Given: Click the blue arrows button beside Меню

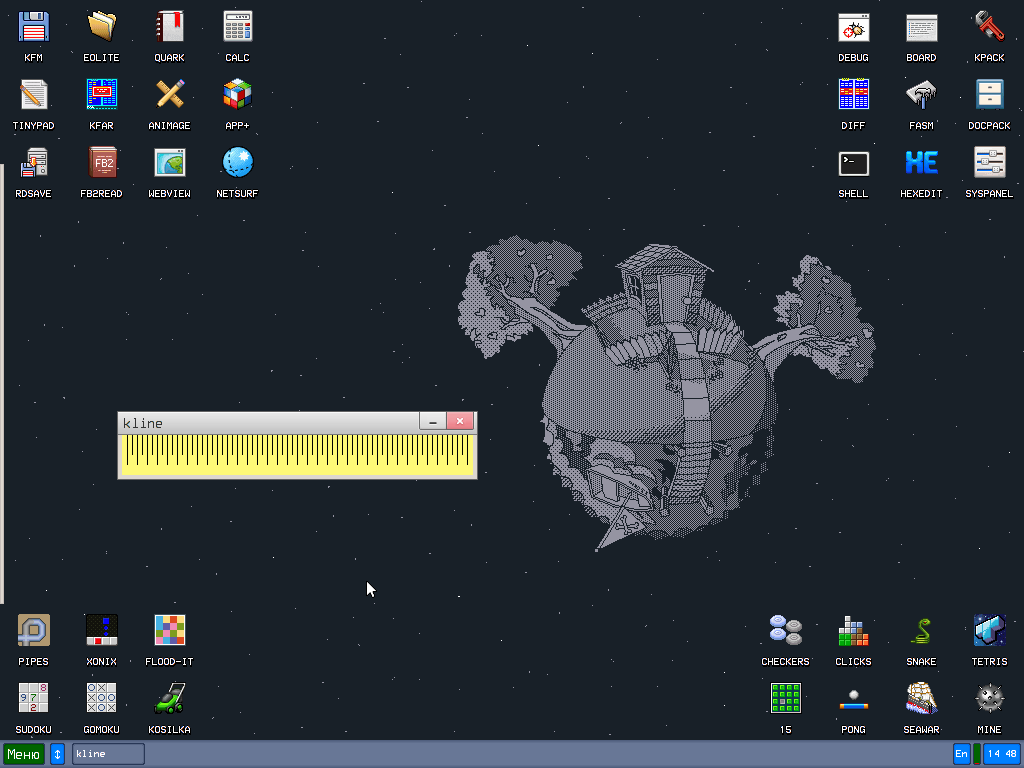Looking at the screenshot, I should tap(58, 754).
